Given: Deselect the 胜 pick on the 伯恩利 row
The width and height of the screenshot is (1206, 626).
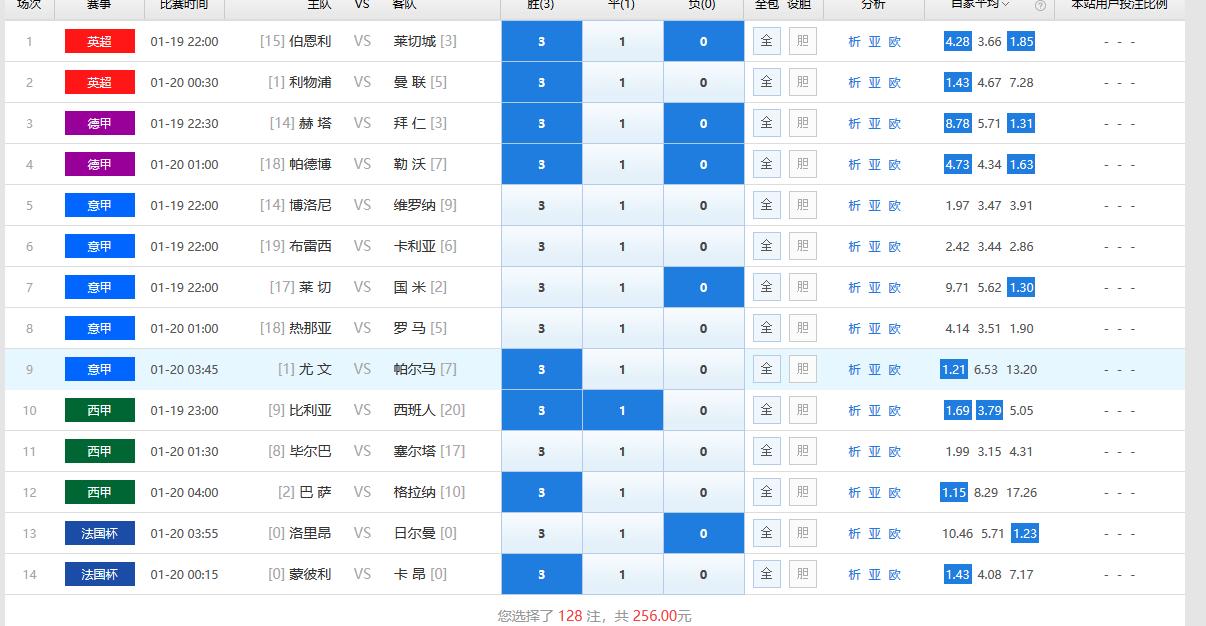Looking at the screenshot, I should (541, 41).
